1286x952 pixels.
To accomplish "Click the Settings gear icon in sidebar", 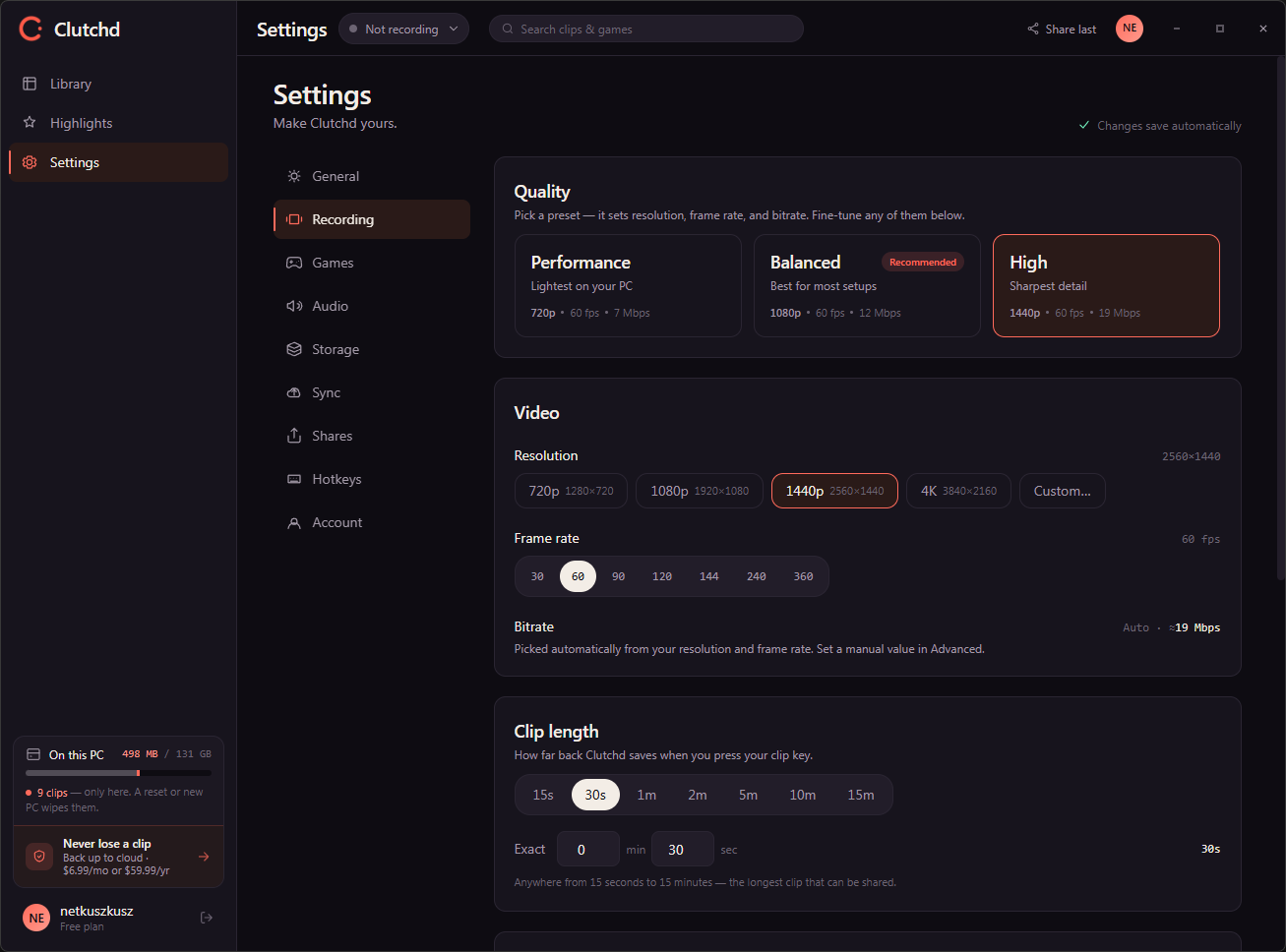I will point(30,162).
